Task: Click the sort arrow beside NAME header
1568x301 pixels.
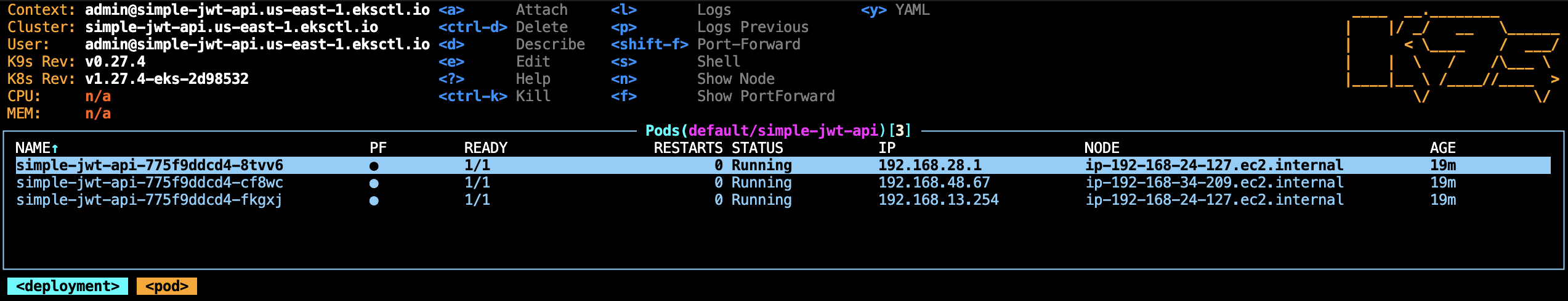Action: [55, 149]
